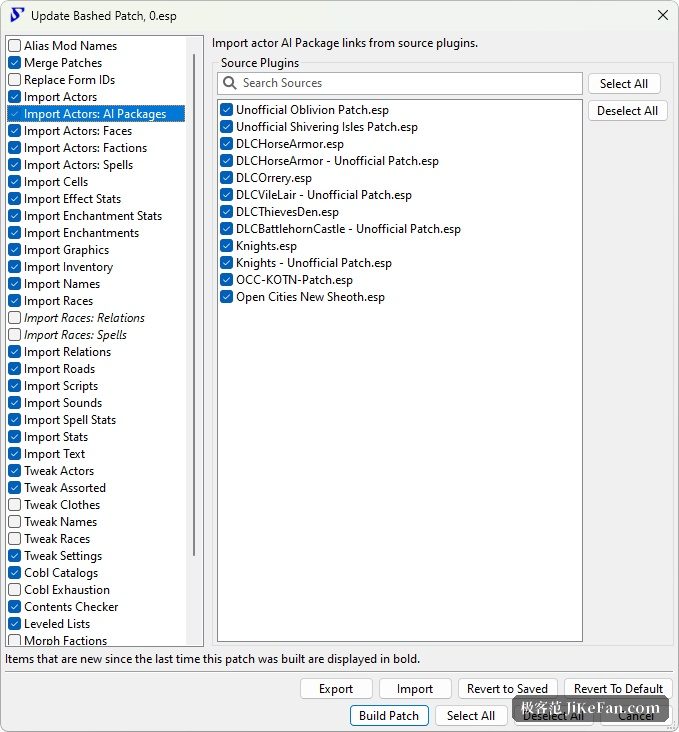Select the Tweak Settings row
679x732 pixels.
click(96, 556)
